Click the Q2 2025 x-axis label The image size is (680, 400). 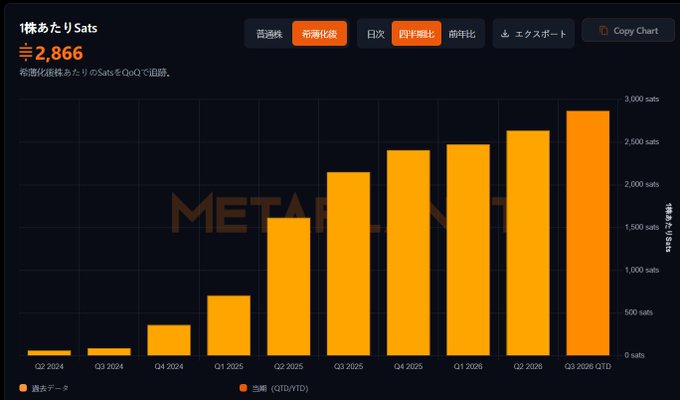point(288,367)
